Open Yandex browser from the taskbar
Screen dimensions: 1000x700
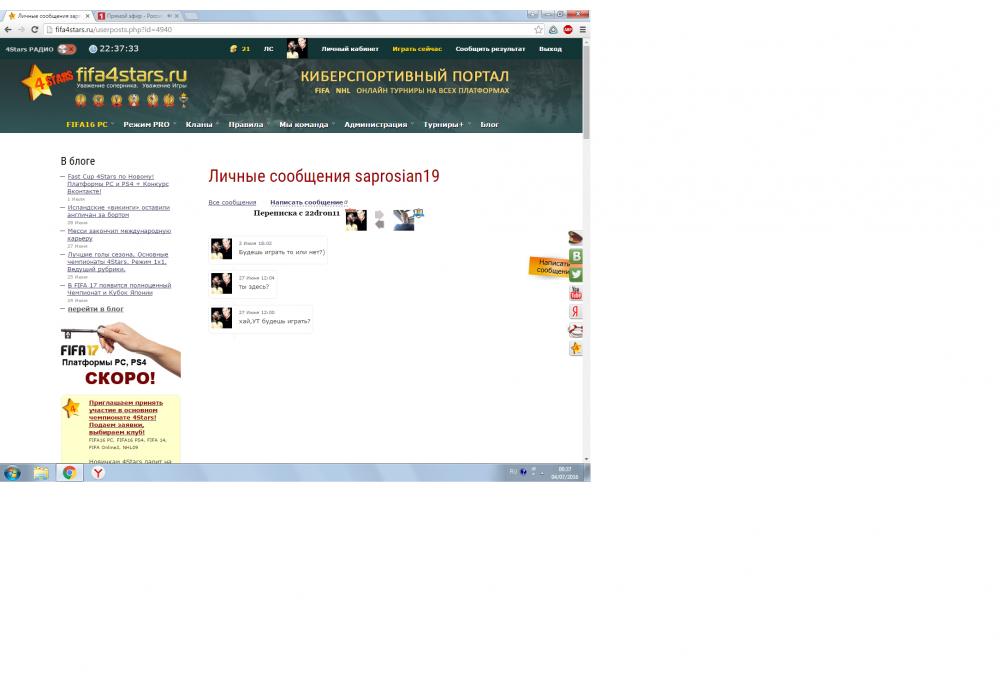[x=98, y=473]
